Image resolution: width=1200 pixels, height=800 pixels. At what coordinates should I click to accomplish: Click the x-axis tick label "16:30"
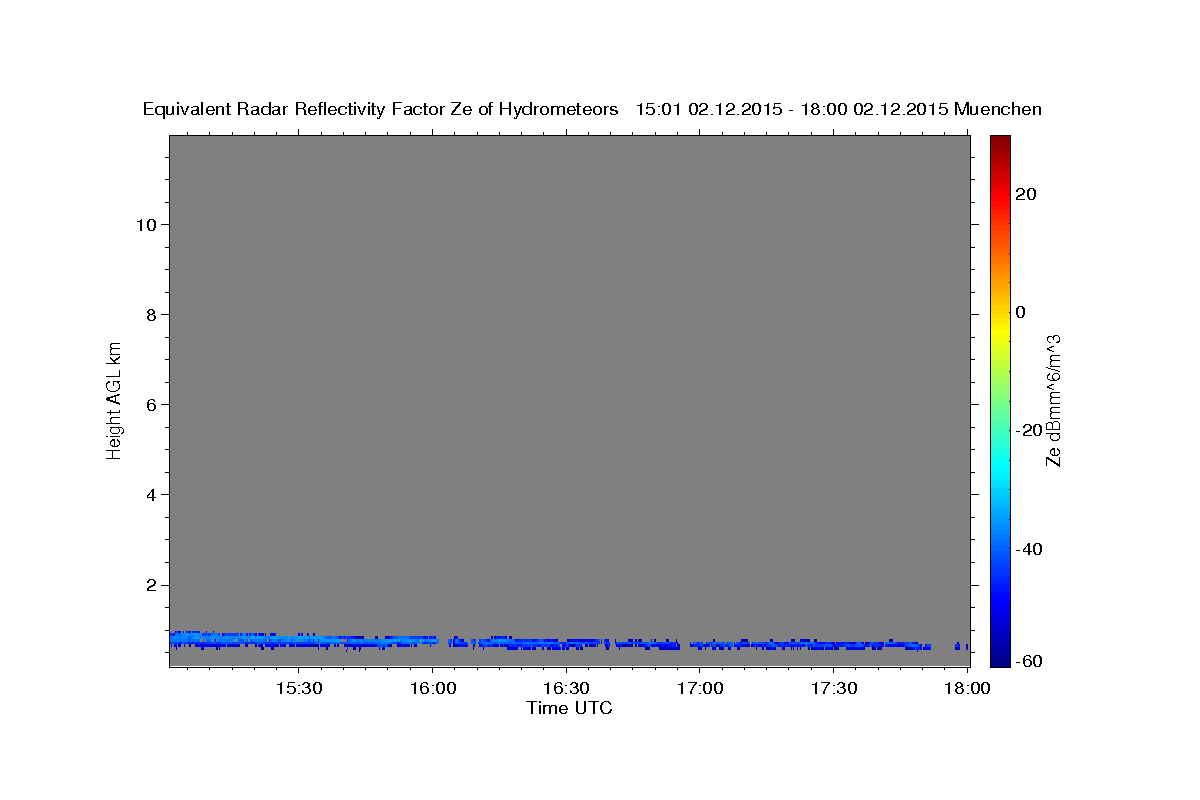click(566, 689)
